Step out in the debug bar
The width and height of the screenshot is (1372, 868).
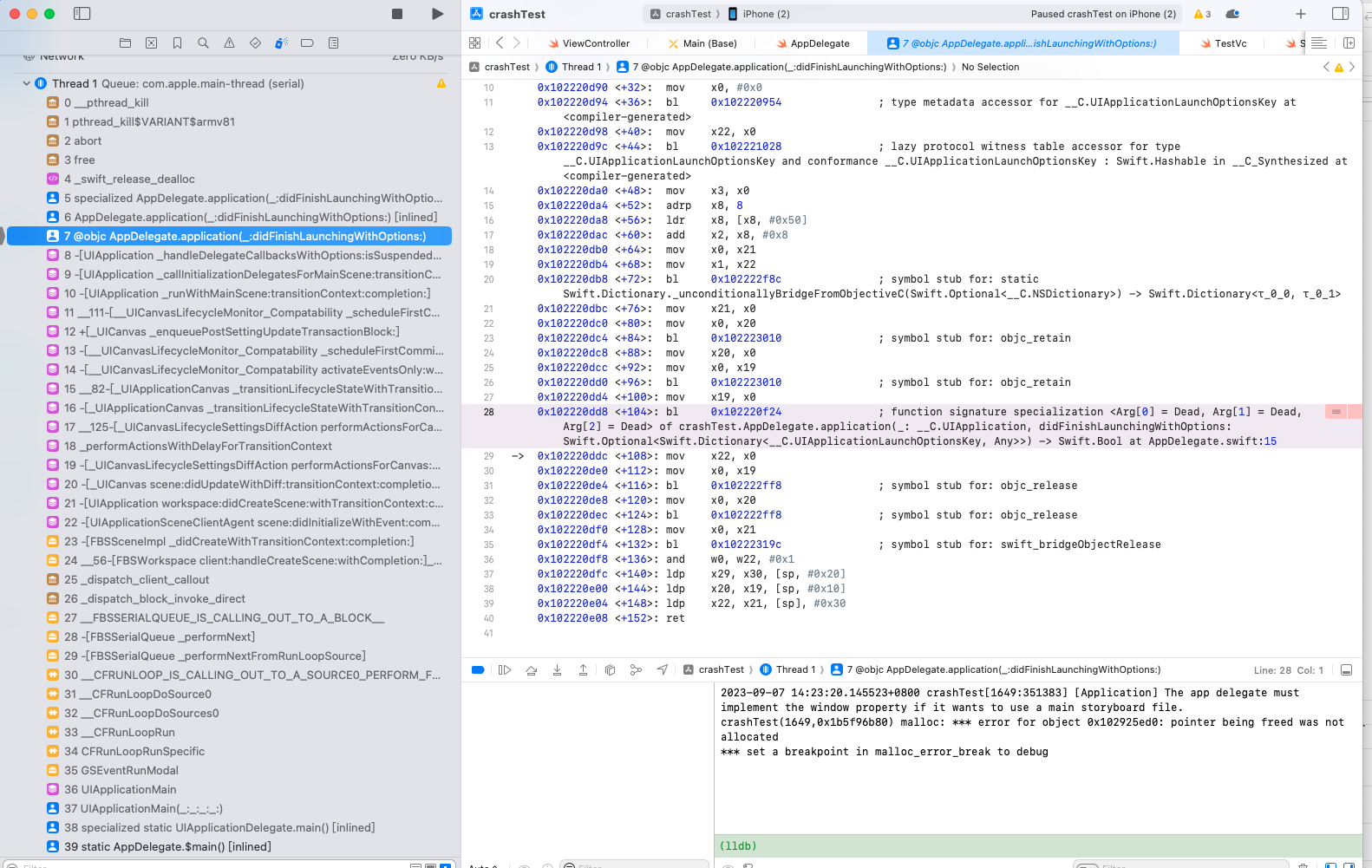point(583,669)
